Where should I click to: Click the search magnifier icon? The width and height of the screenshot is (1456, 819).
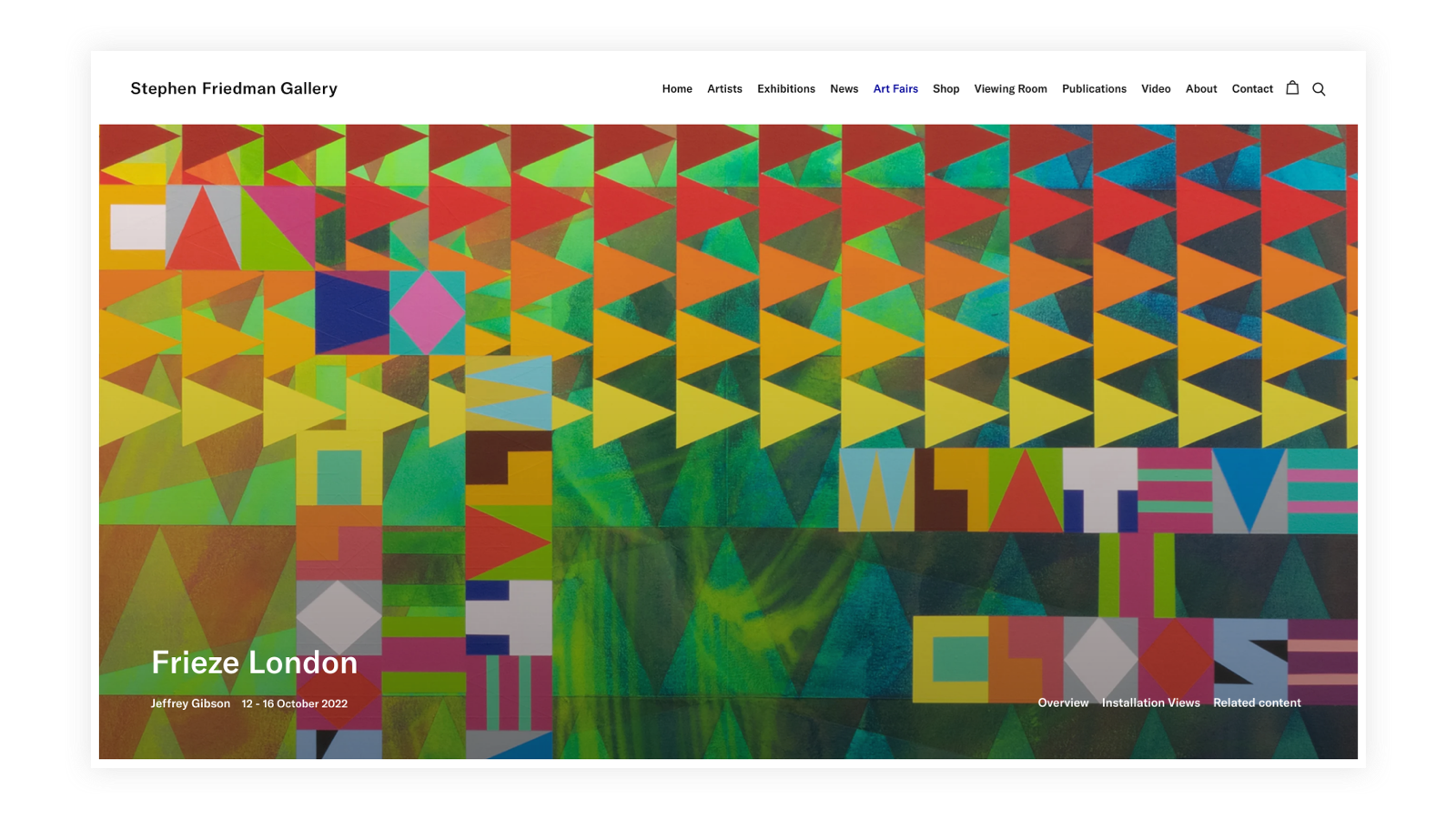pyautogui.click(x=1319, y=89)
